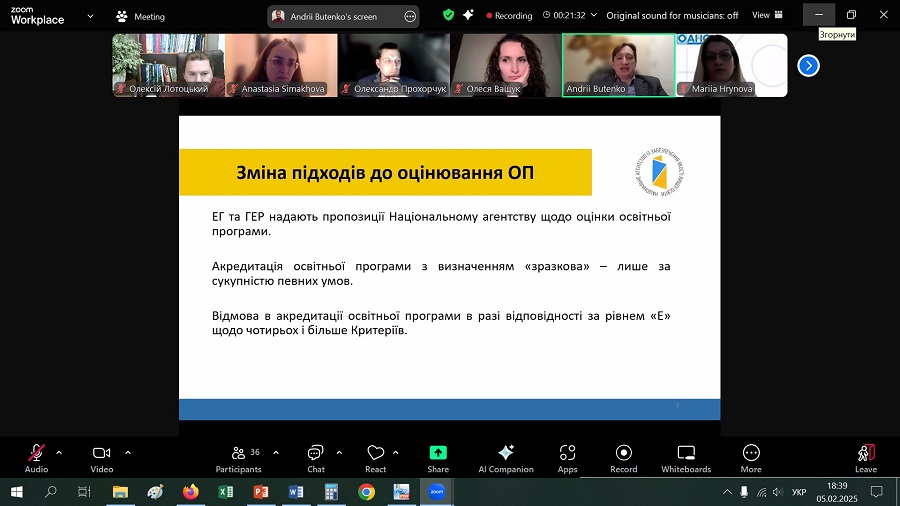Expand video options arrow beside Video
900x506 pixels.
click(128, 452)
